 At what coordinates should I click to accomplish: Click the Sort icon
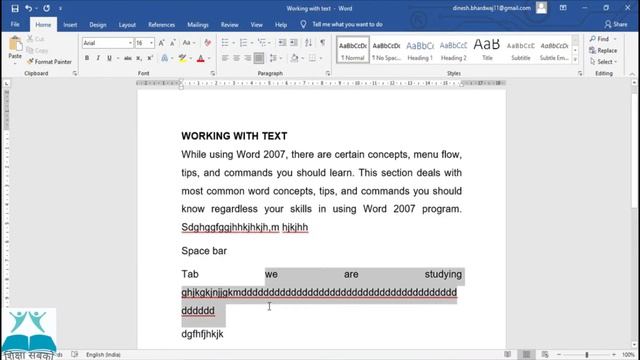click(309, 43)
